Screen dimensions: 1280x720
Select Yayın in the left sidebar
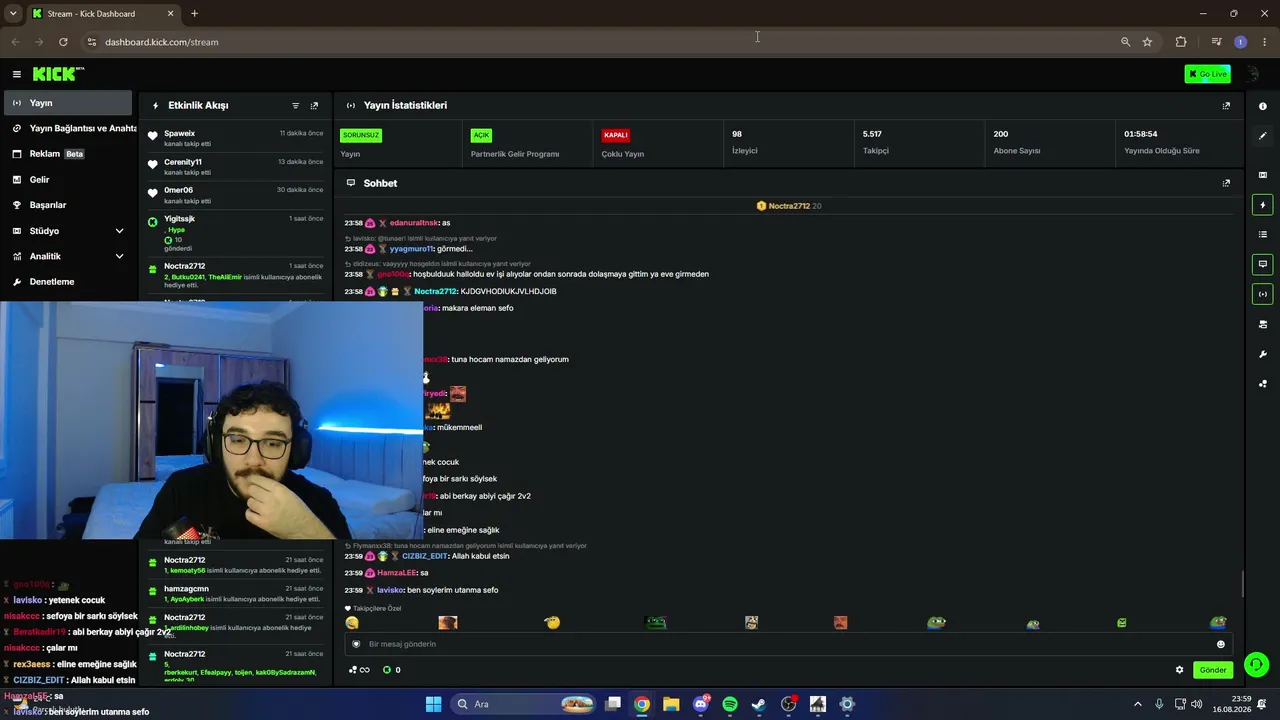[x=68, y=103]
